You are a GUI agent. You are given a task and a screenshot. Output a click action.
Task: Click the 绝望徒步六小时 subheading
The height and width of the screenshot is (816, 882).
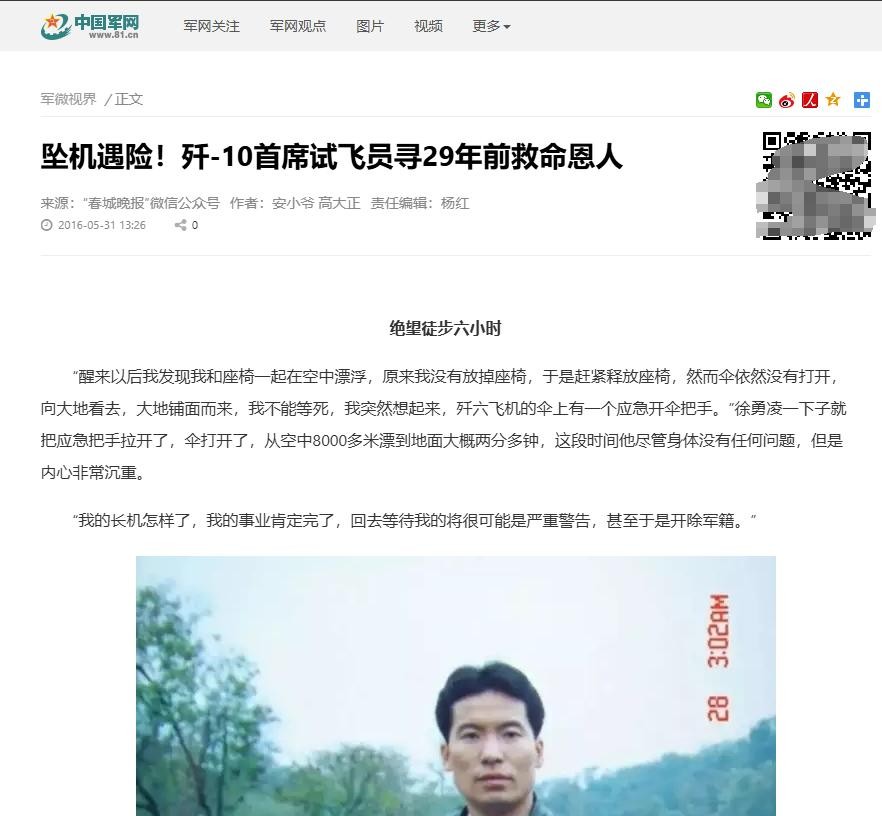click(445, 328)
